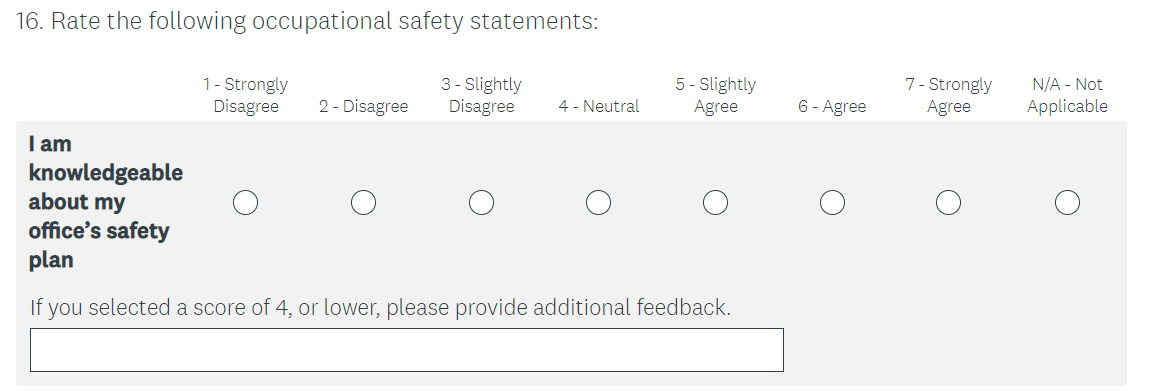Mark the 'N/A - Not Applicable' radio button
The width and height of the screenshot is (1153, 391).
click(1067, 202)
